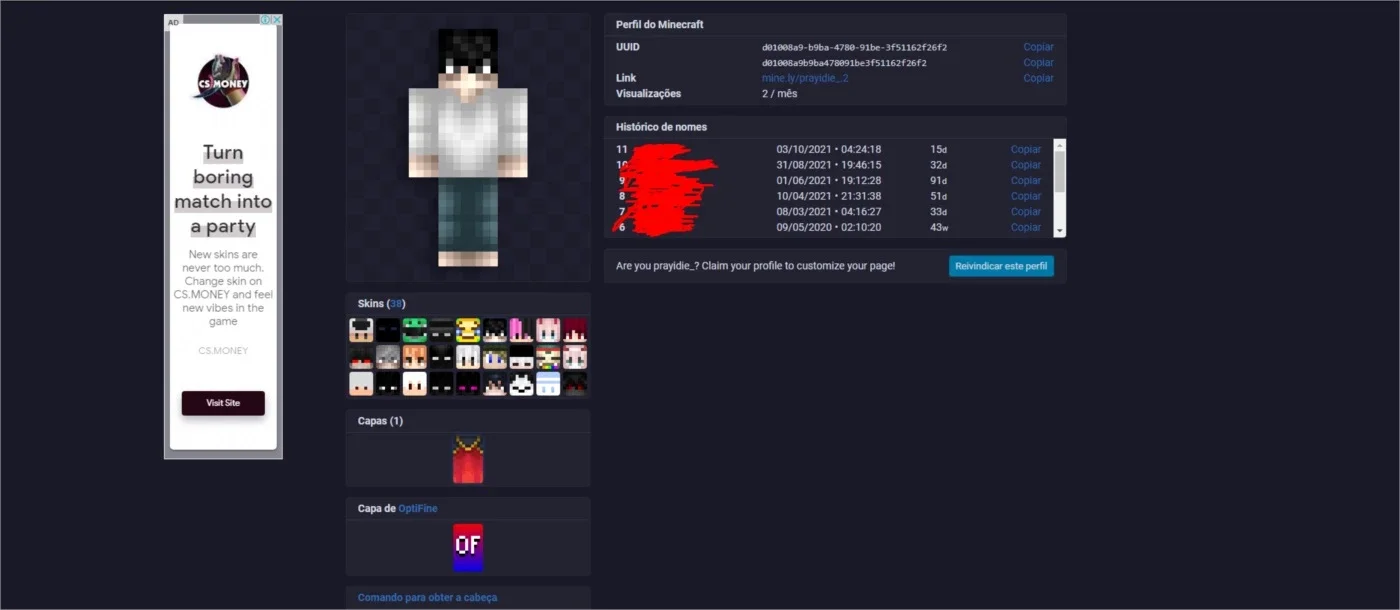Click the name history scrollbar thumb
1400x610 pixels.
coord(1060,171)
